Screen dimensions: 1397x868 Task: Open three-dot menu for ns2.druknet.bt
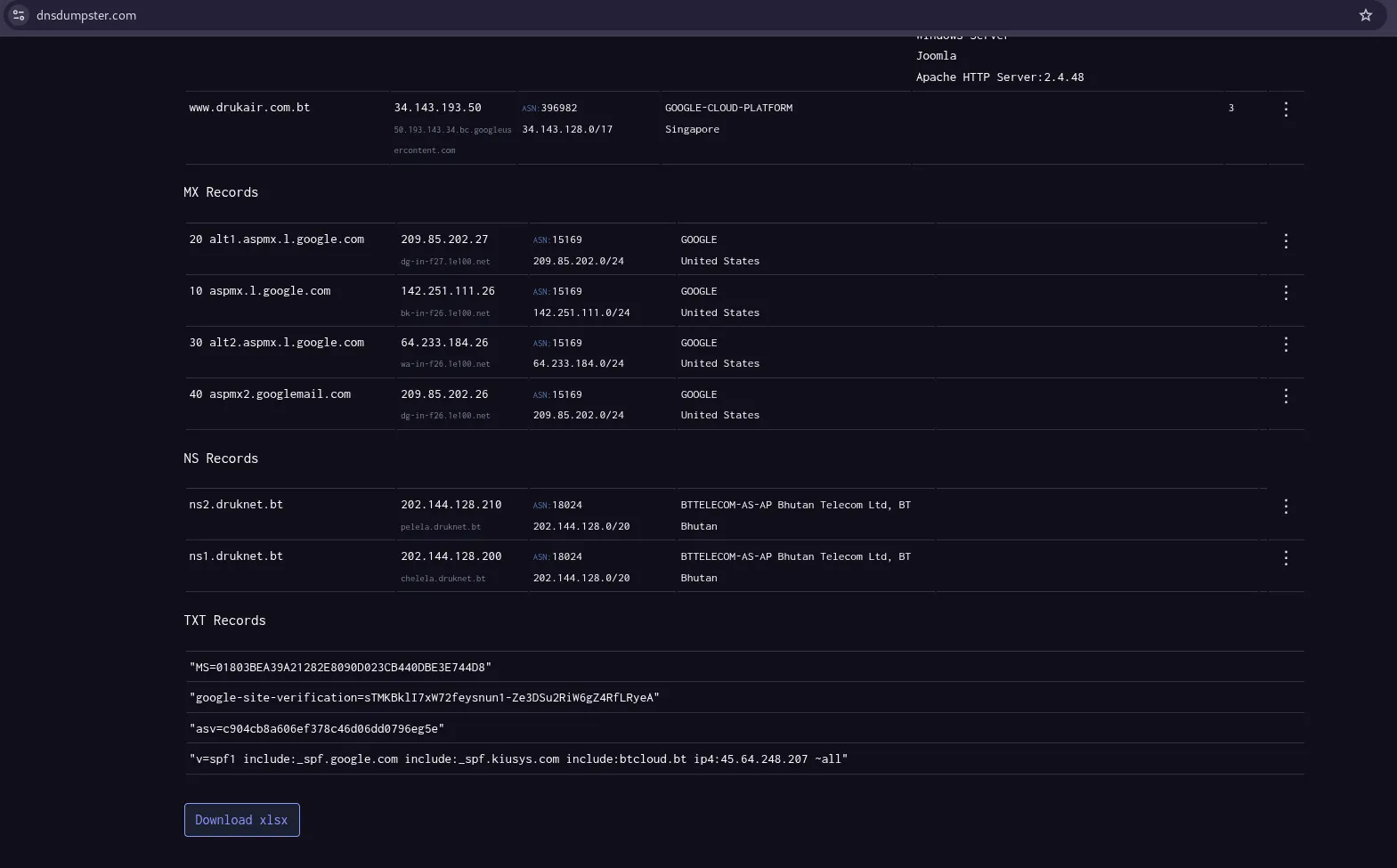[x=1286, y=507]
